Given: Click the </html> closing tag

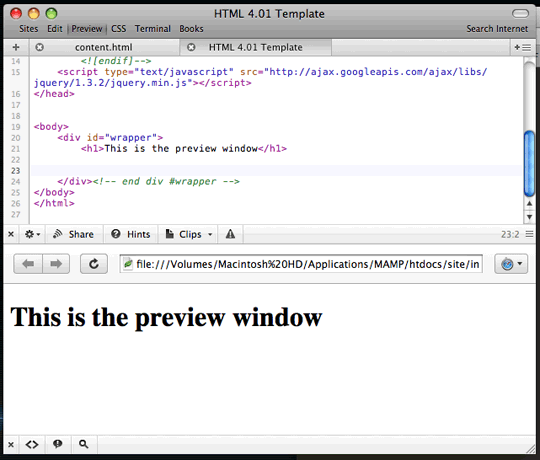Looking at the screenshot, I should [54, 203].
